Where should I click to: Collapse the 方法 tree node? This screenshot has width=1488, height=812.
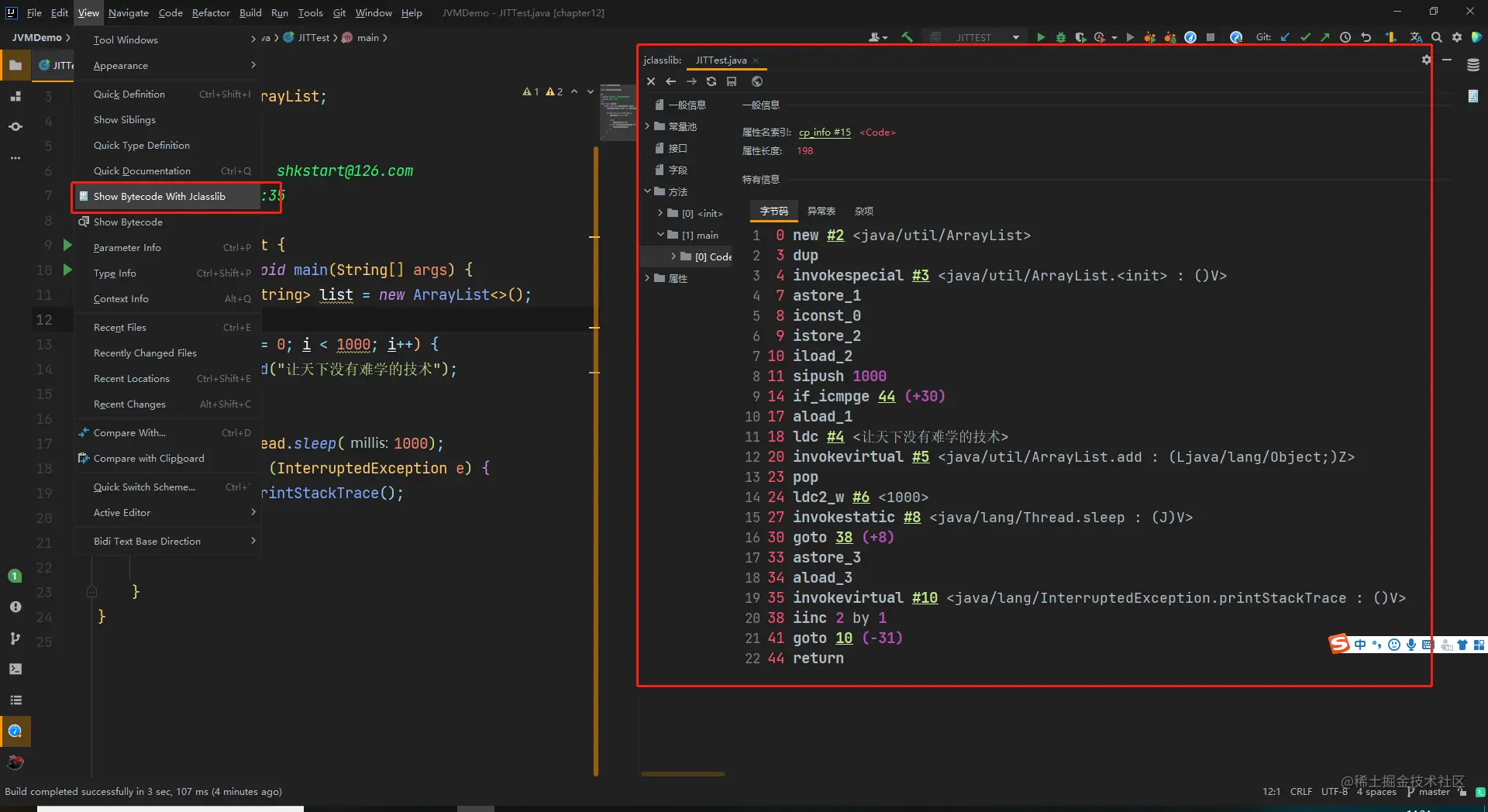648,191
